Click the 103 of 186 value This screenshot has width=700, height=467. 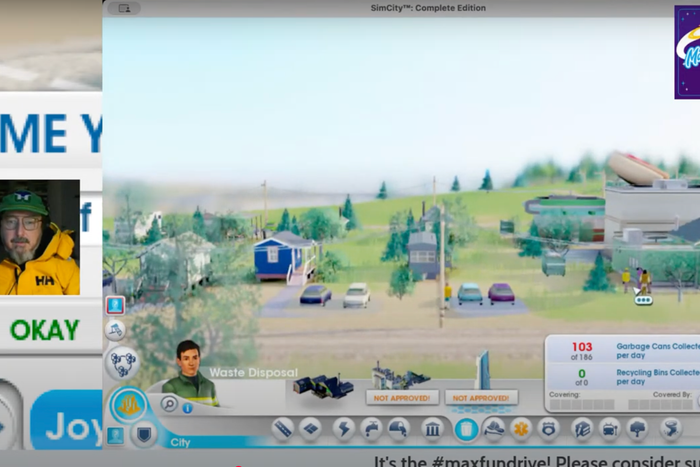point(582,351)
